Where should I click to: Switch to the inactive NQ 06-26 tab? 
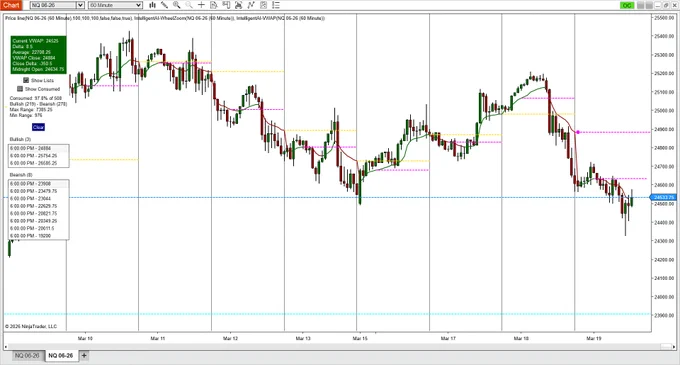click(27, 355)
